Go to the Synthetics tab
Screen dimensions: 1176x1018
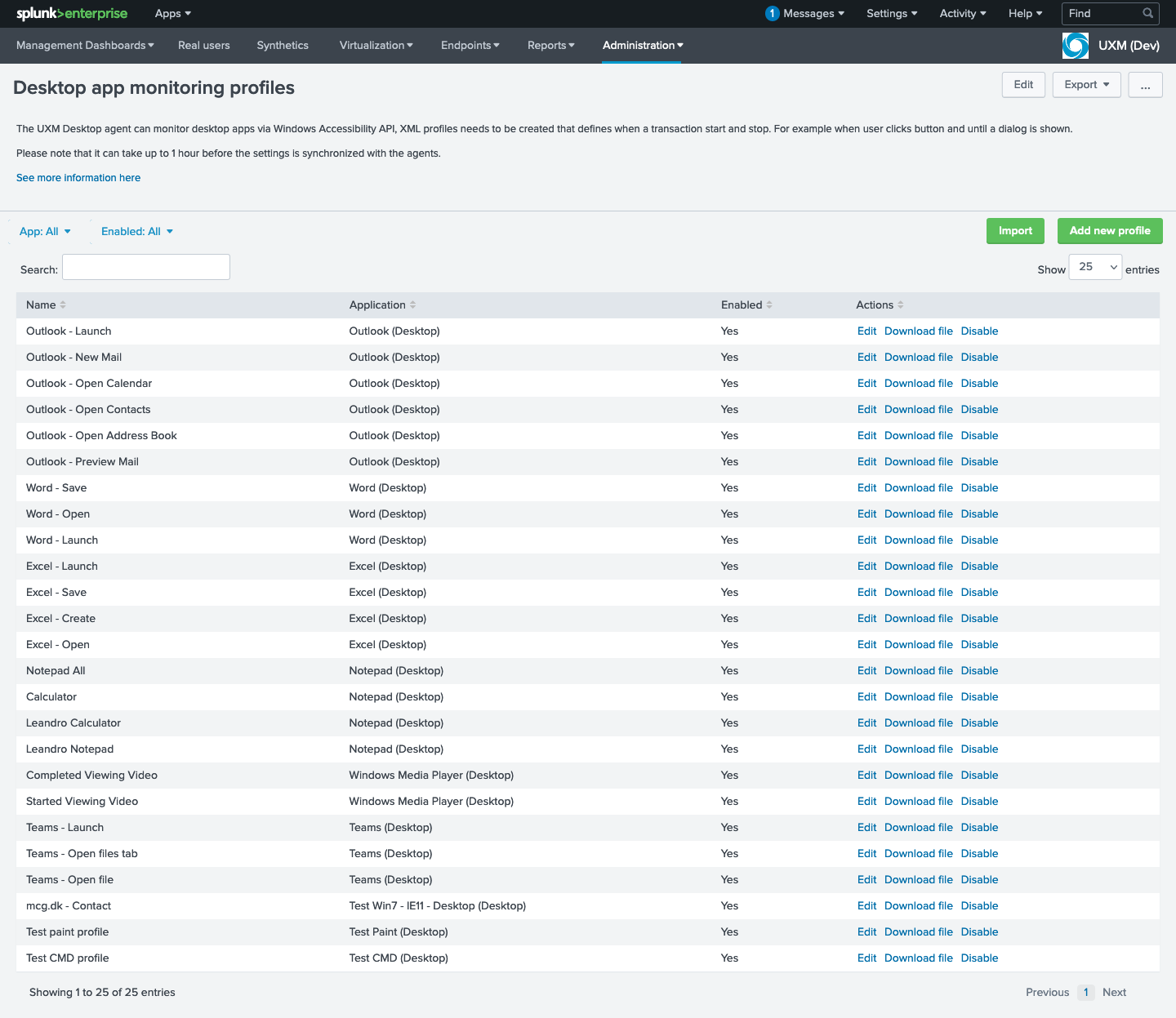tap(283, 46)
